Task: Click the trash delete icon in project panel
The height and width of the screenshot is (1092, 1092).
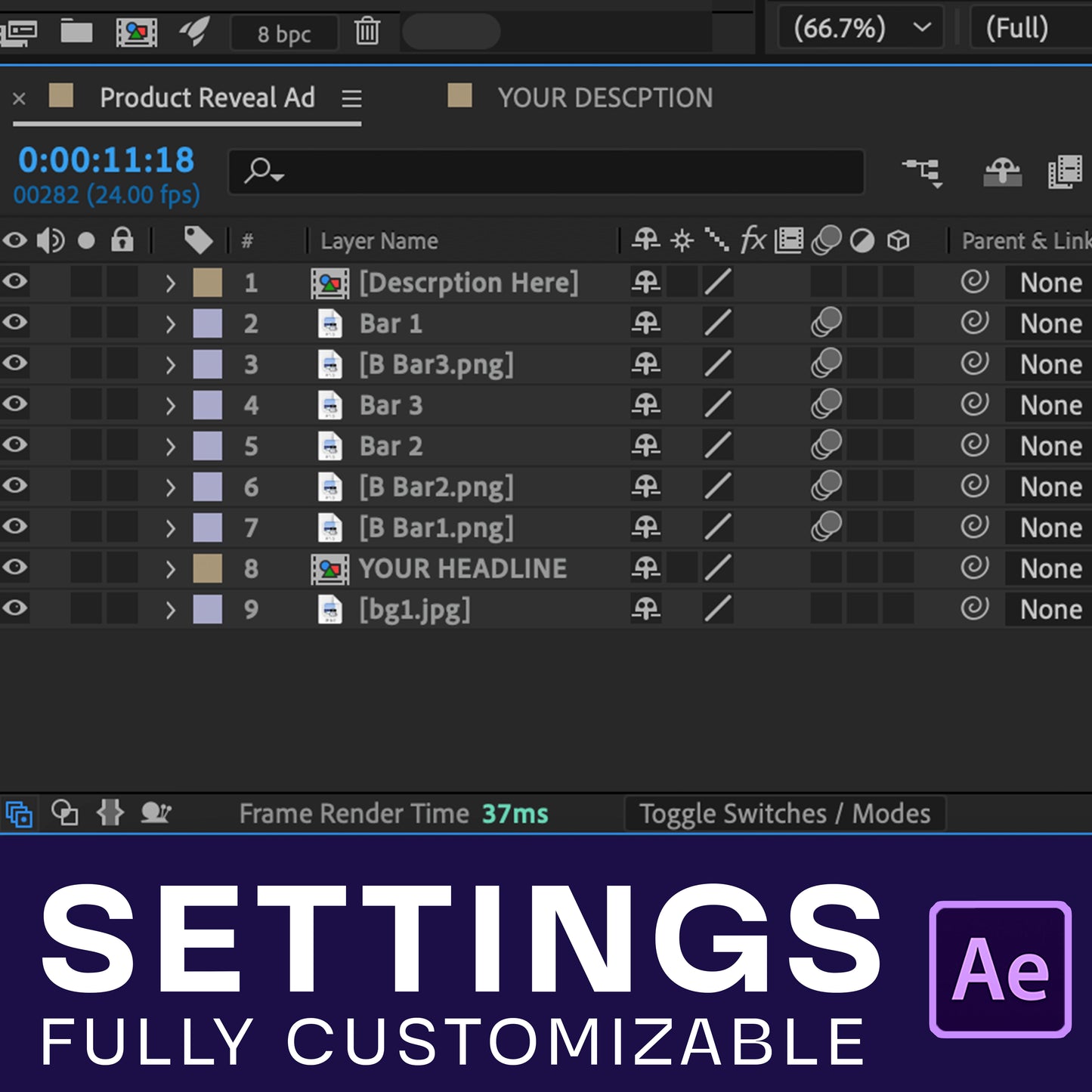Action: [367, 32]
